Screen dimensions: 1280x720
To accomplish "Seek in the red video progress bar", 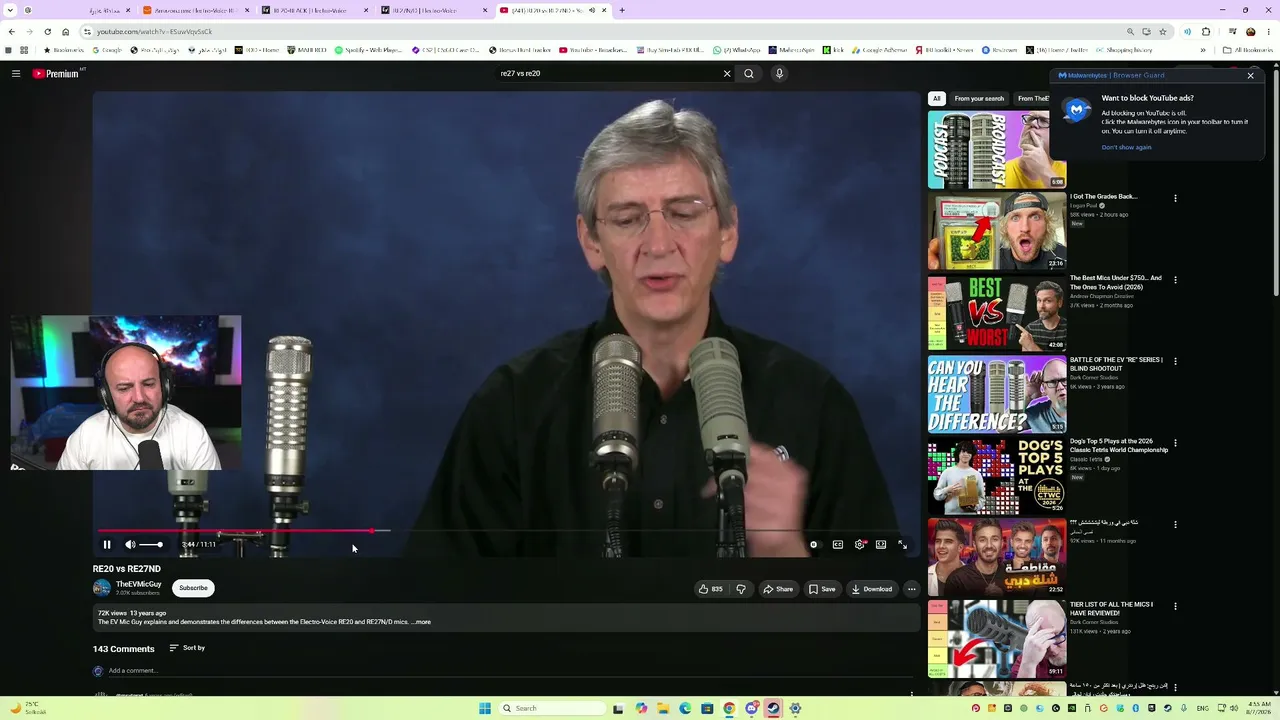I will [235, 531].
